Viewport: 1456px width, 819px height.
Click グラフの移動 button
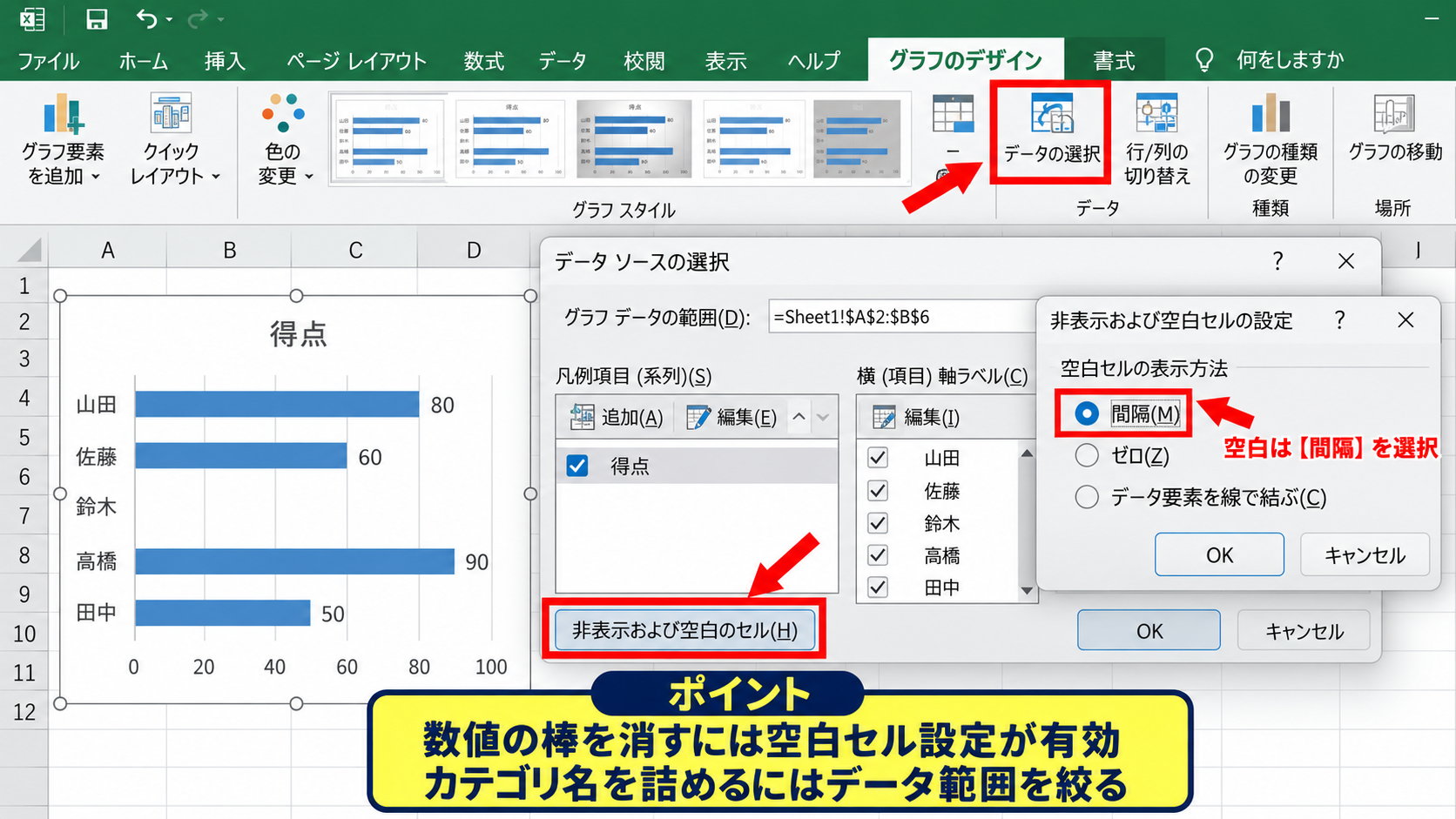[1395, 129]
